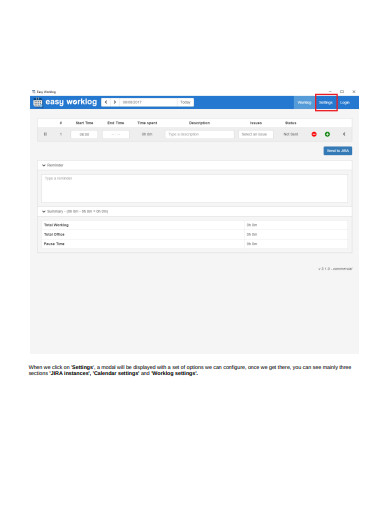Edit the Start Time field

(x=84, y=134)
